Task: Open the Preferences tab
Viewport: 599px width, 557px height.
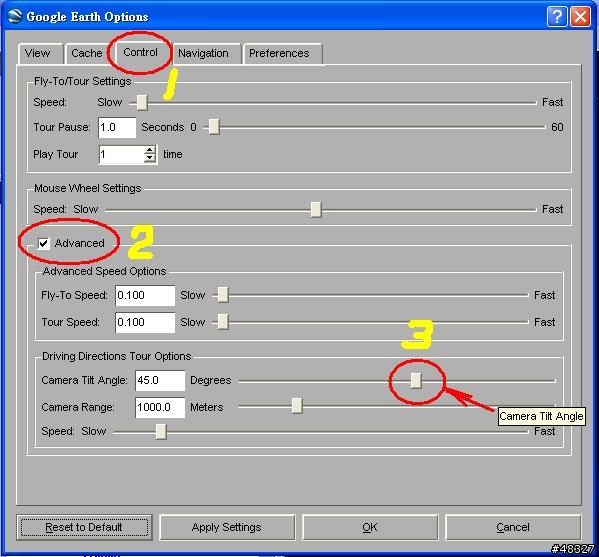Action: click(x=282, y=53)
